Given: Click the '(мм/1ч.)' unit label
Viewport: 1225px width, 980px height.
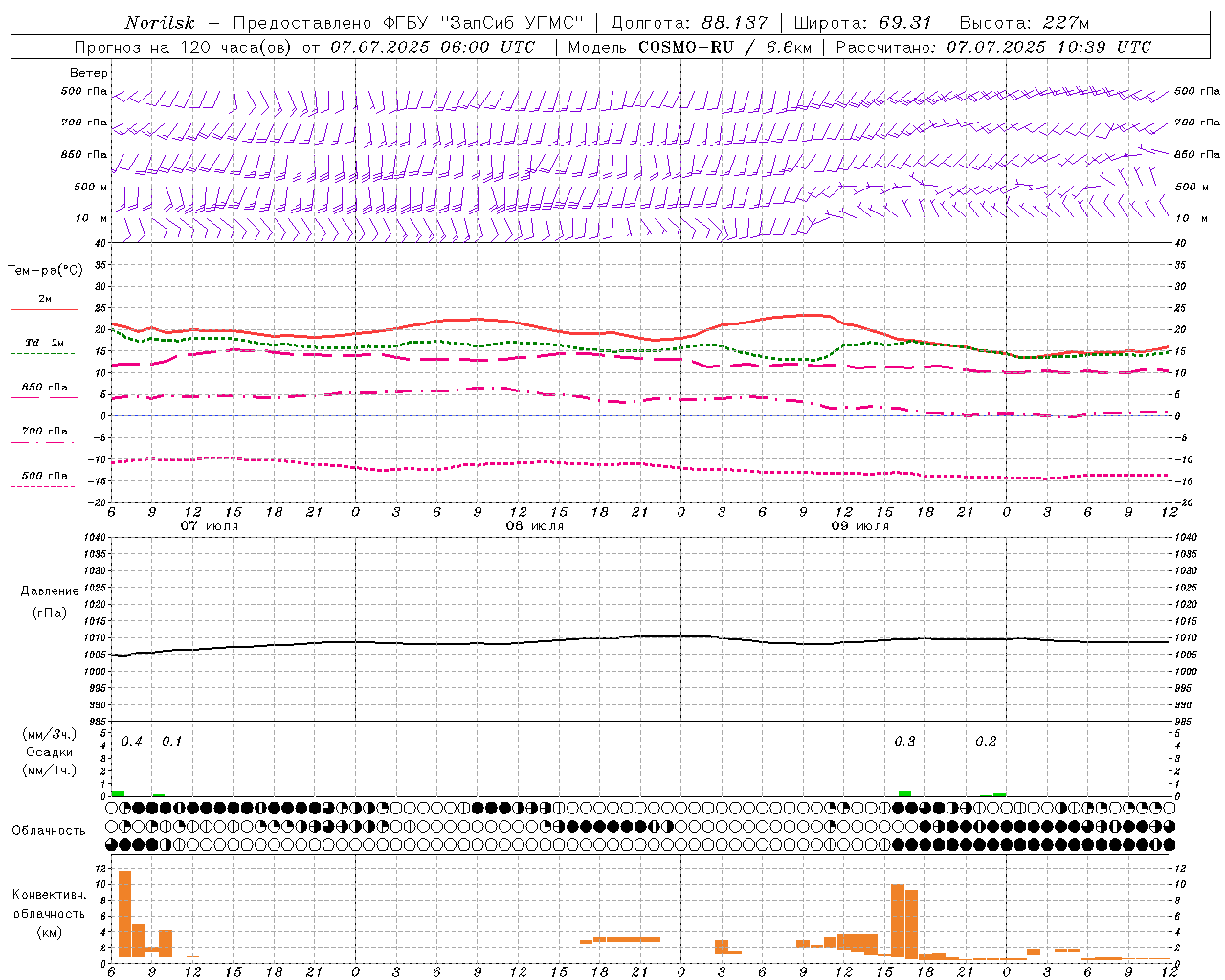Looking at the screenshot, I should pos(50,769).
